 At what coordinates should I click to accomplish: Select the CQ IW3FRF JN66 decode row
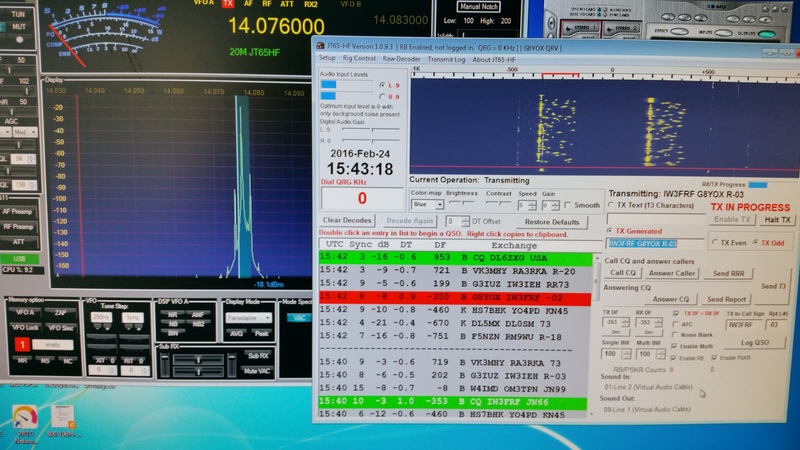click(x=453, y=402)
